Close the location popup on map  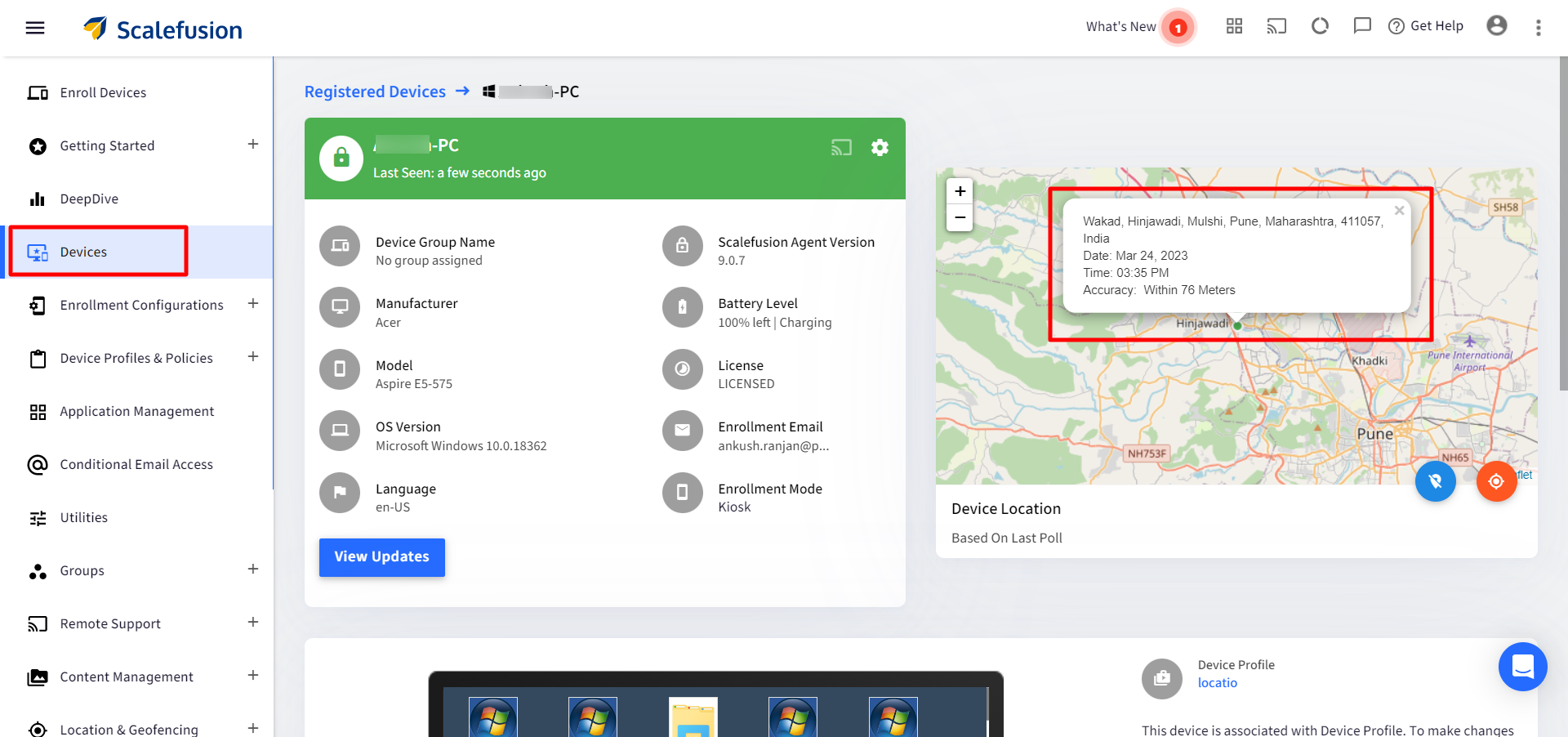coord(1399,211)
